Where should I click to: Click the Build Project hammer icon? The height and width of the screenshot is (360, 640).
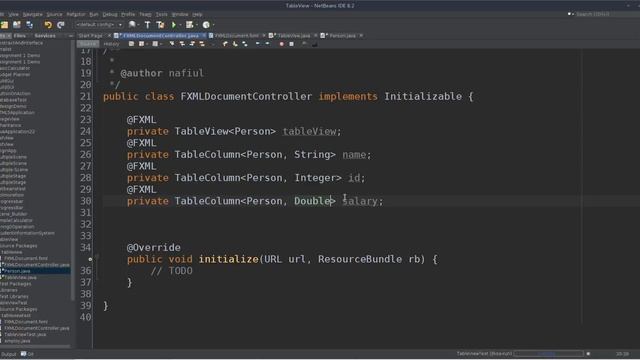coord(147,25)
